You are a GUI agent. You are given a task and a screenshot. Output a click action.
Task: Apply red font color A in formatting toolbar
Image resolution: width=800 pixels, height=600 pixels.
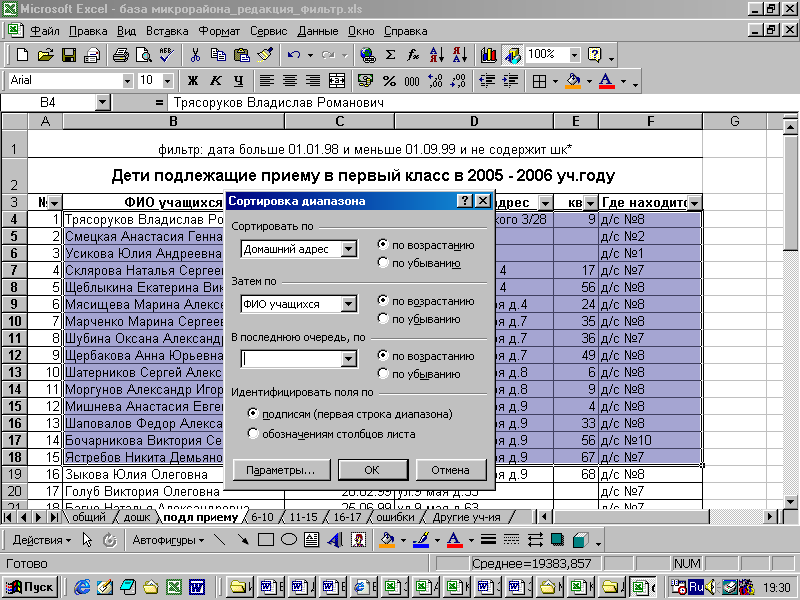coord(606,81)
